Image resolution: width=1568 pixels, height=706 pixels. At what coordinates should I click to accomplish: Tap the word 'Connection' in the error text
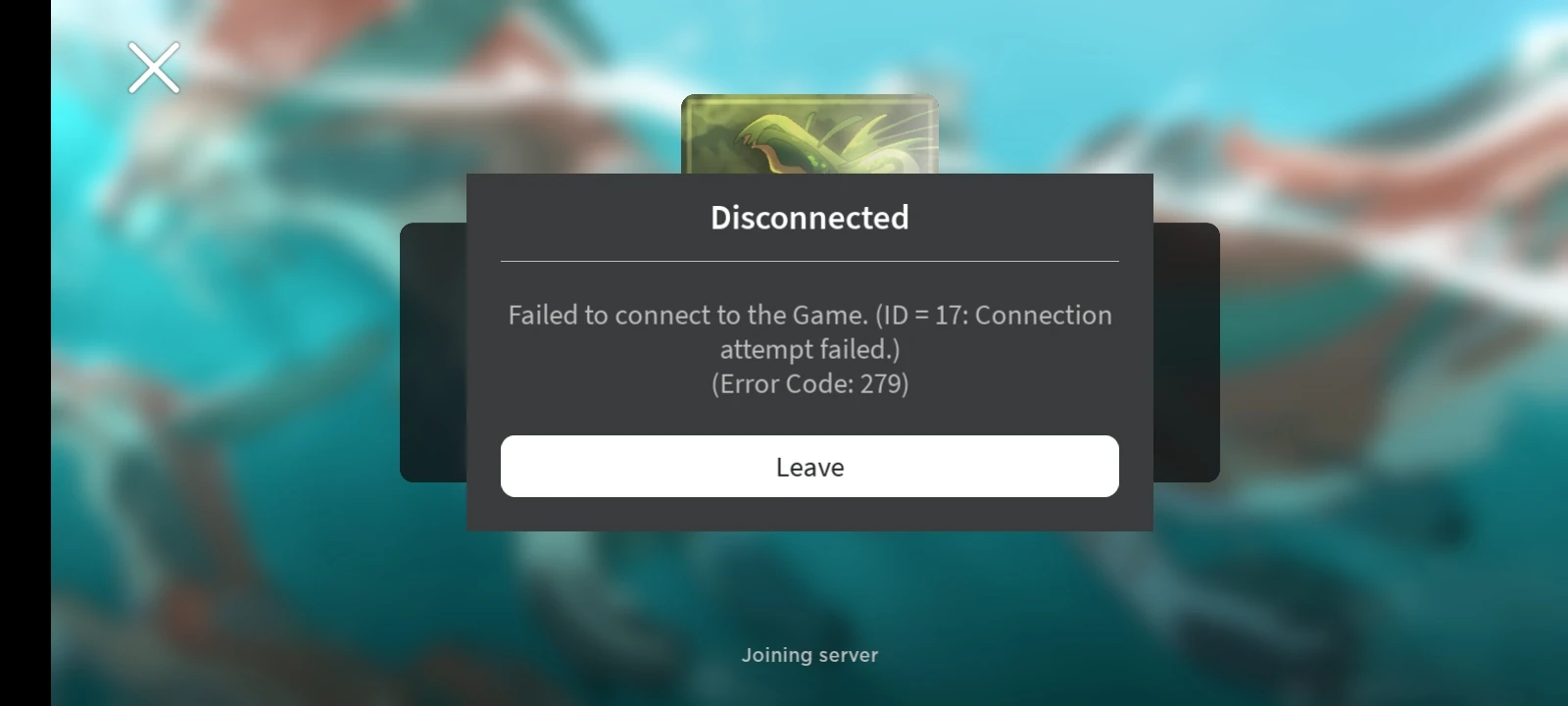(x=1044, y=315)
